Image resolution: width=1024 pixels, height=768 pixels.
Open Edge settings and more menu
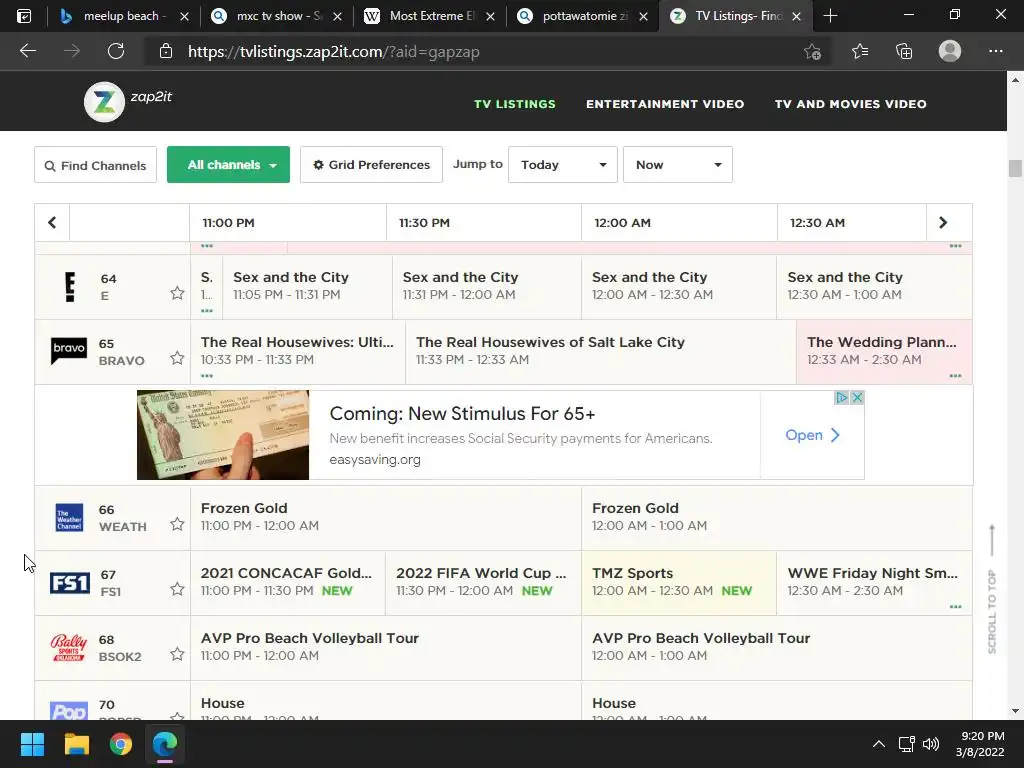pos(995,51)
